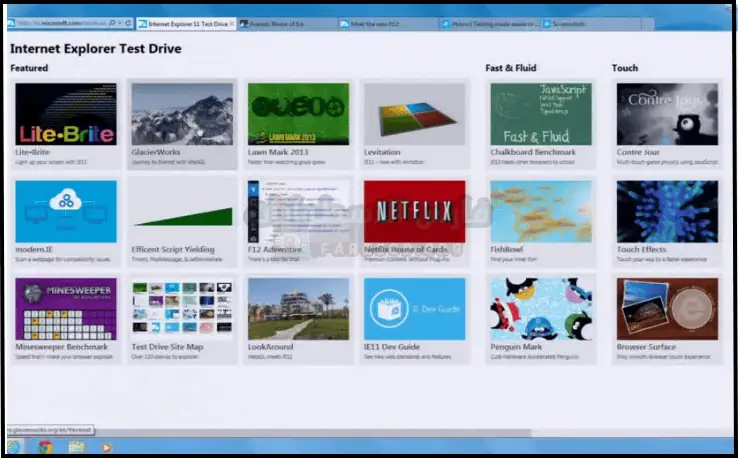Image resolution: width=738 pixels, height=458 pixels.
Task: Select the modern.IE cloud icon tile
Action: coord(66,211)
